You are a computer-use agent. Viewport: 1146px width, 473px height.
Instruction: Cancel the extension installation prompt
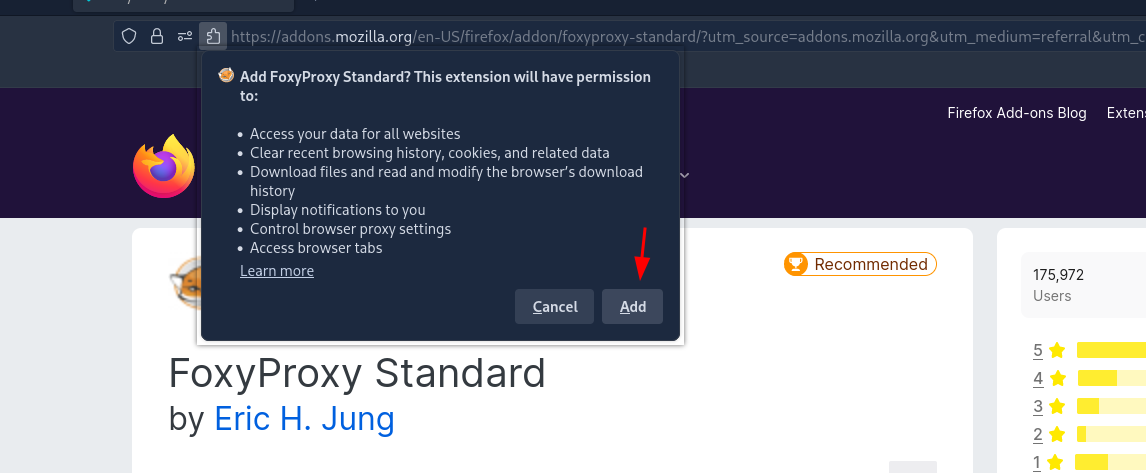(554, 306)
